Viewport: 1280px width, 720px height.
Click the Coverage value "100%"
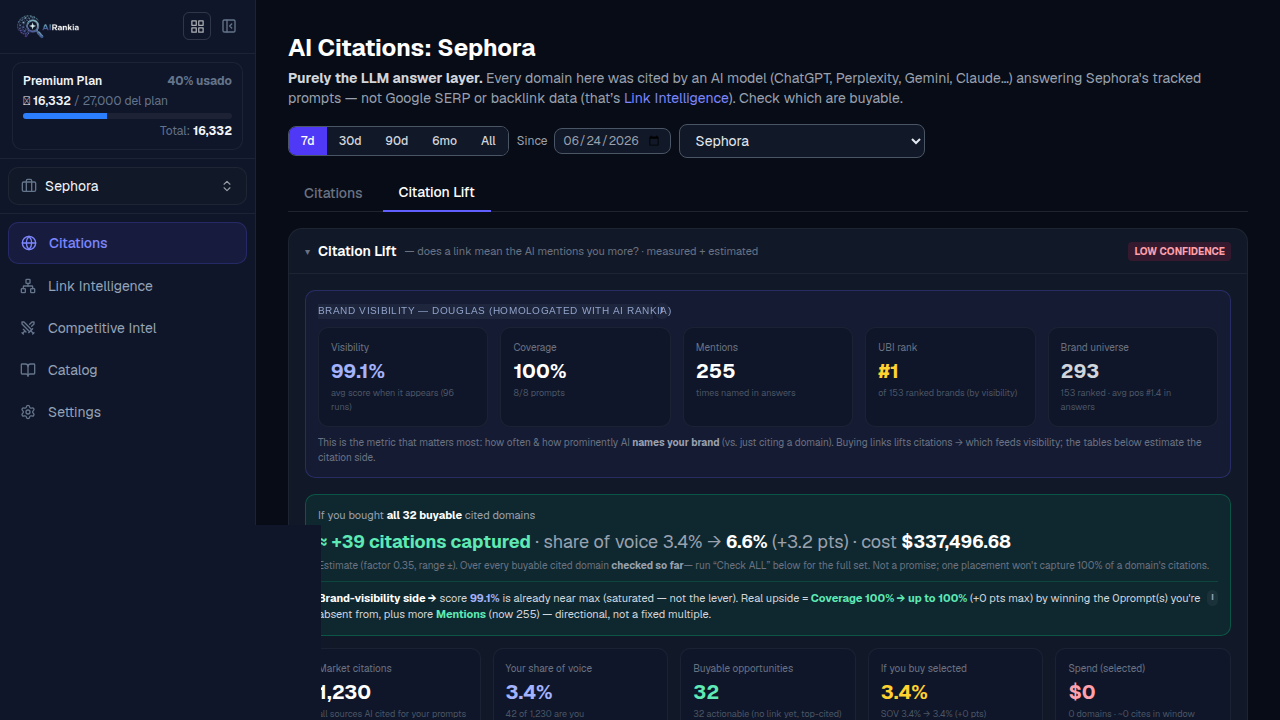click(540, 371)
